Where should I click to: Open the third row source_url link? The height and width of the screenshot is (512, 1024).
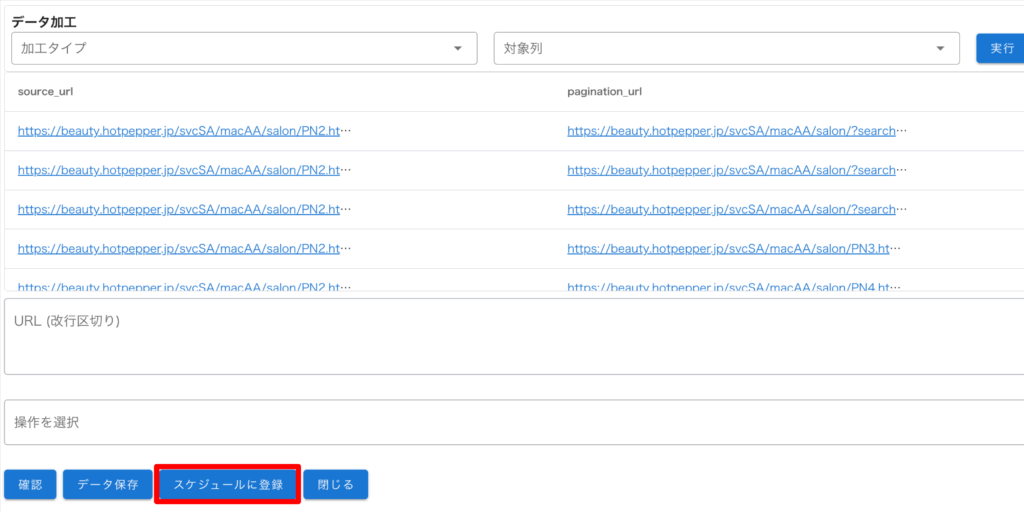[184, 209]
